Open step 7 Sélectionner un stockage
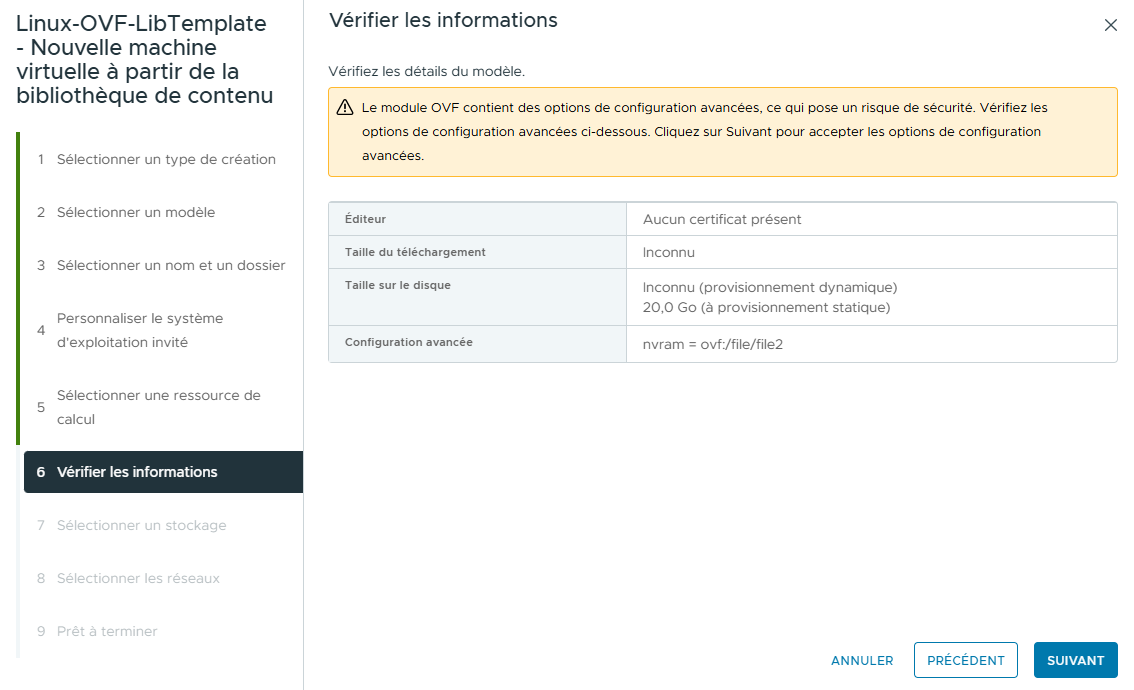Viewport: 1134px width, 690px height. tap(140, 524)
